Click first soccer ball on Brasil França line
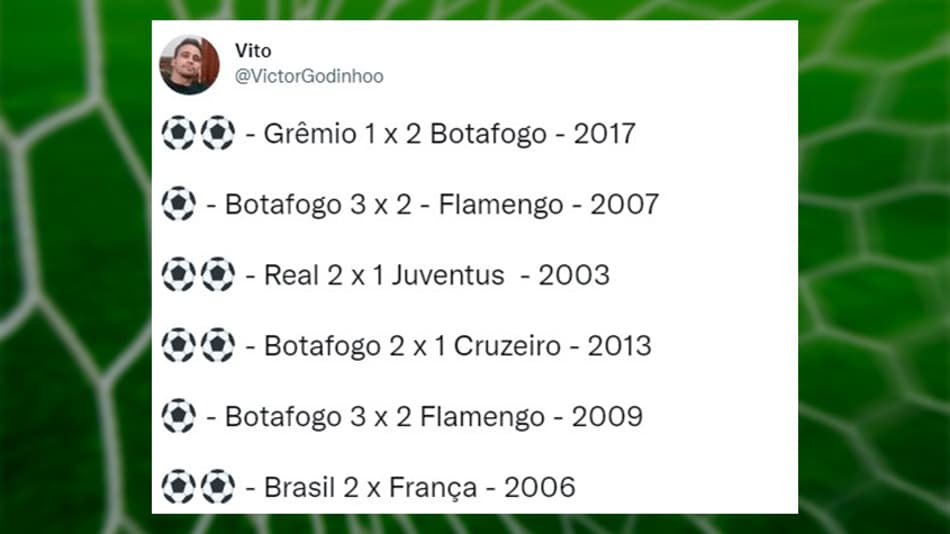Viewport: 950px width, 534px height. click(179, 487)
